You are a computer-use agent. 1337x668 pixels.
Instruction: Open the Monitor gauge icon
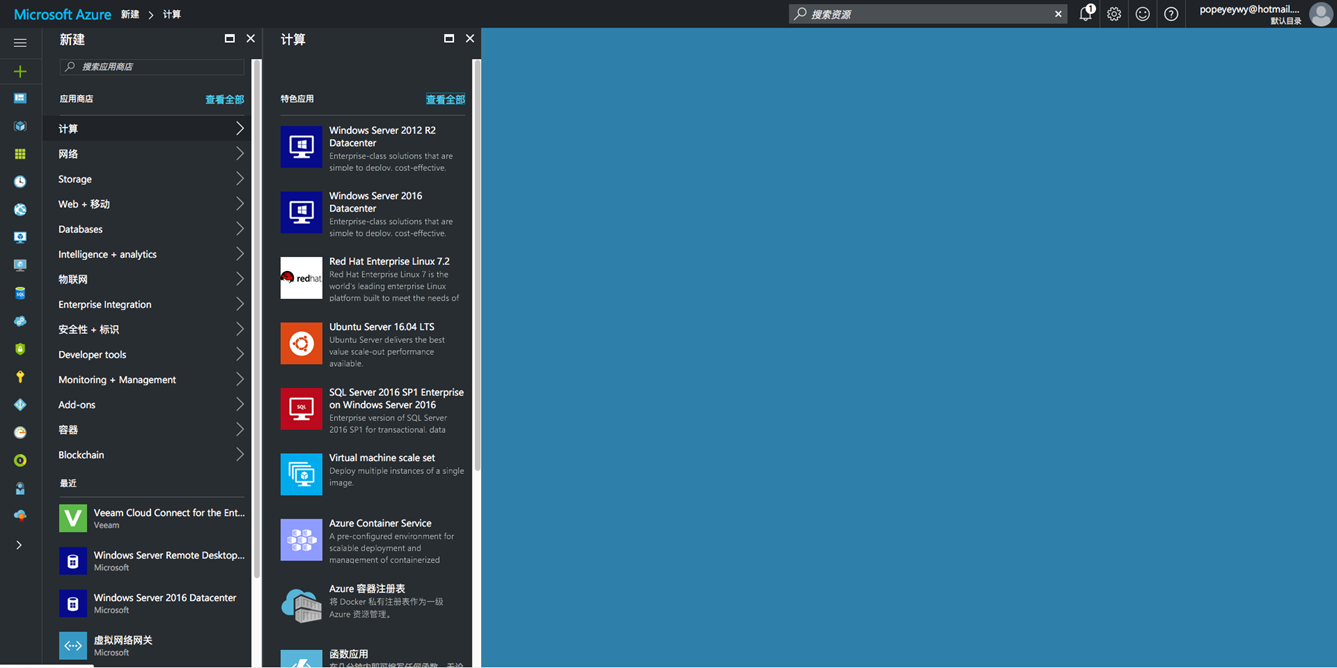point(20,433)
